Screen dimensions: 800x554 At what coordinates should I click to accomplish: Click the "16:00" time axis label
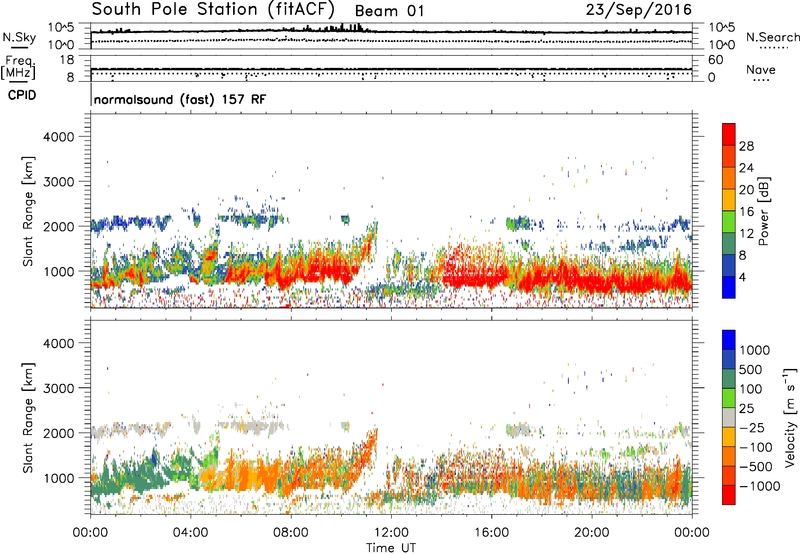click(491, 533)
